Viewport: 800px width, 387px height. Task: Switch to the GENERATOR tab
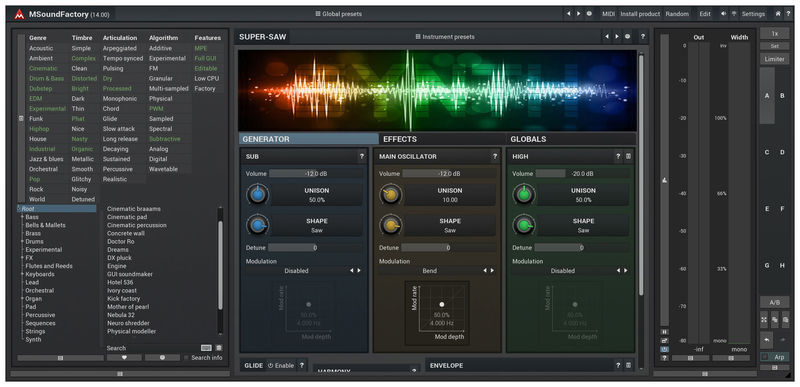point(308,139)
